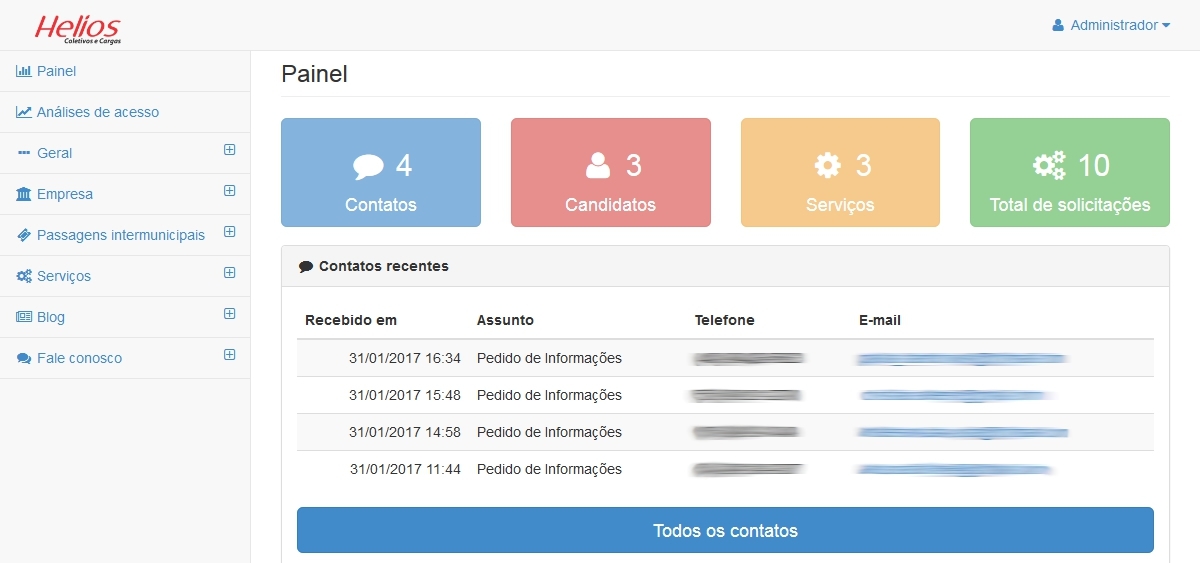The width and height of the screenshot is (1200, 563).
Task: Click Pedido de Informações in the 11:44 row
Action: click(549, 469)
